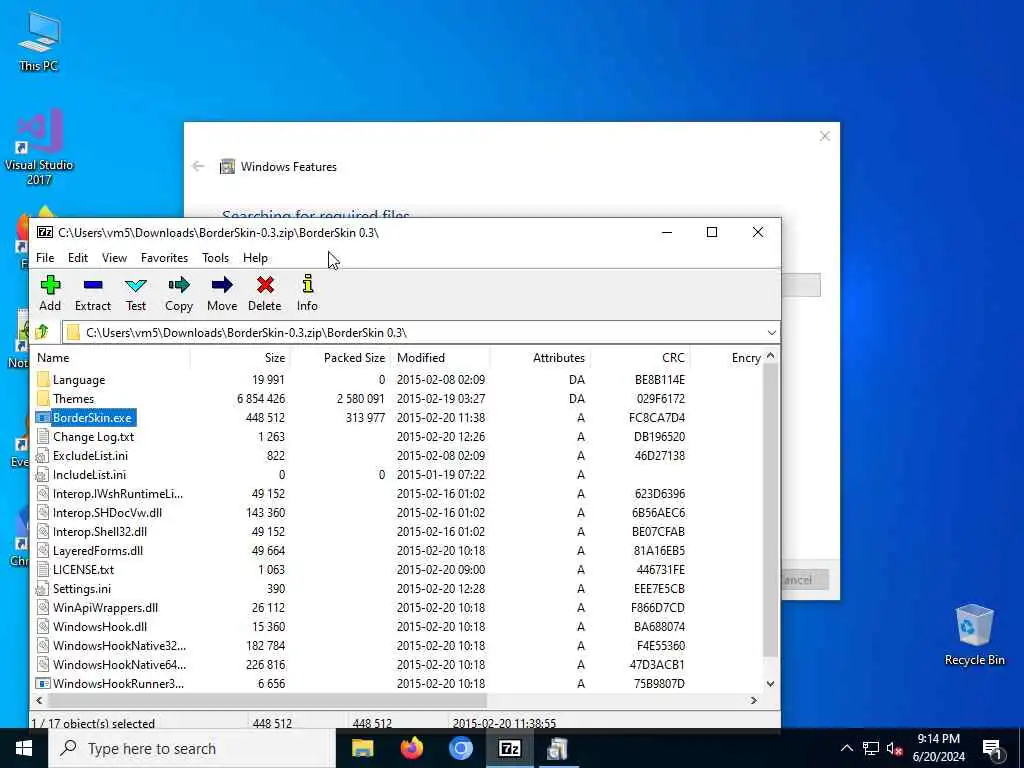
Task: Click Windows Features back arrow
Action: 199,167
